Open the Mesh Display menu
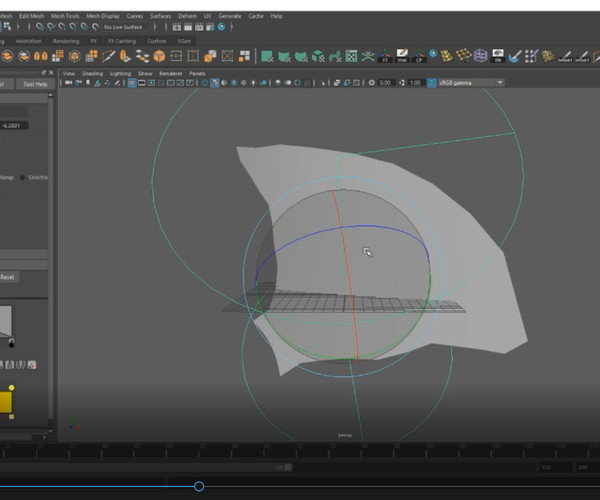Image resolution: width=600 pixels, height=500 pixels. tap(103, 16)
